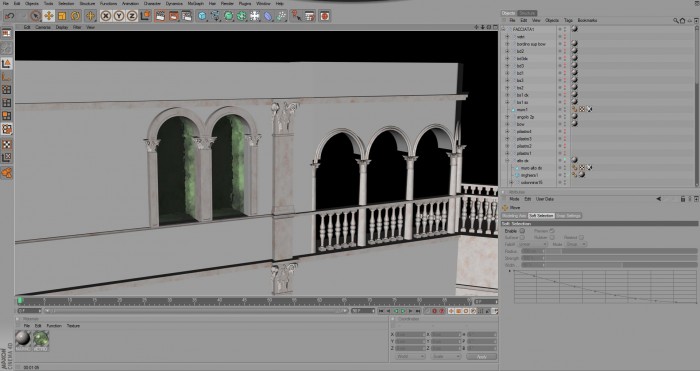Adjust the Radius slider

click(609, 251)
